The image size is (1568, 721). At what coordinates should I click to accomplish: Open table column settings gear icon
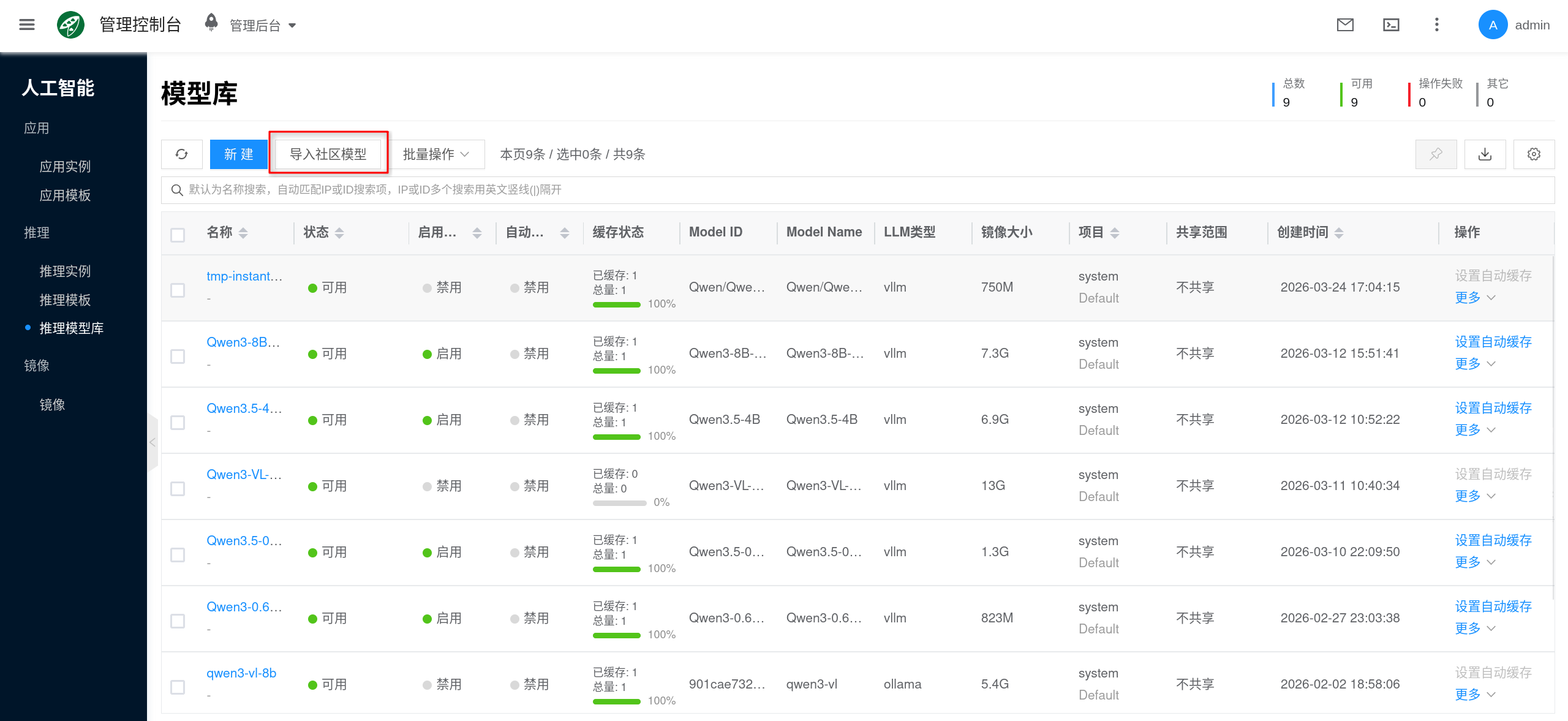[x=1534, y=154]
